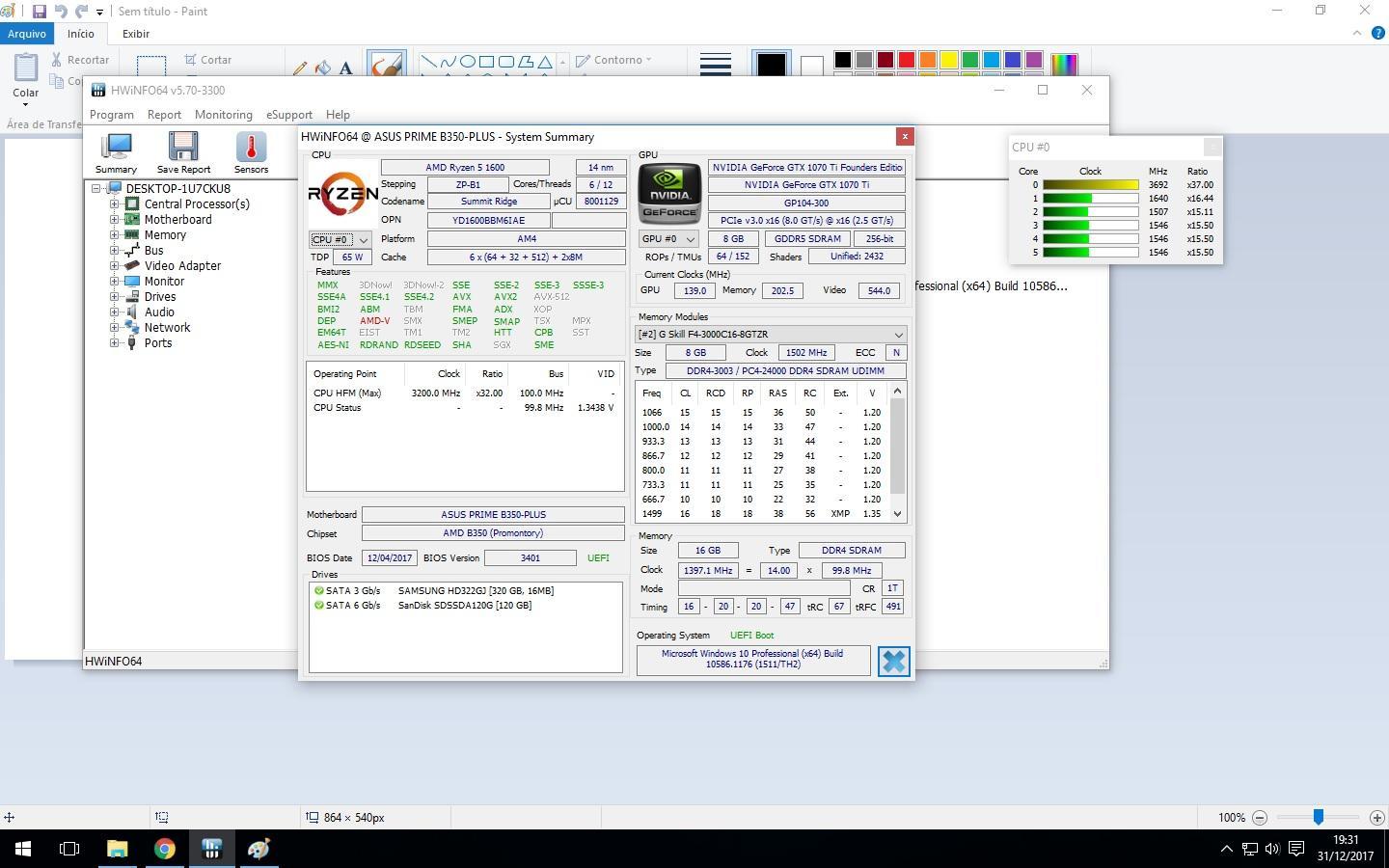Click the Undo arrow in Paint's title bar
The width and height of the screenshot is (1389, 868).
tap(61, 12)
